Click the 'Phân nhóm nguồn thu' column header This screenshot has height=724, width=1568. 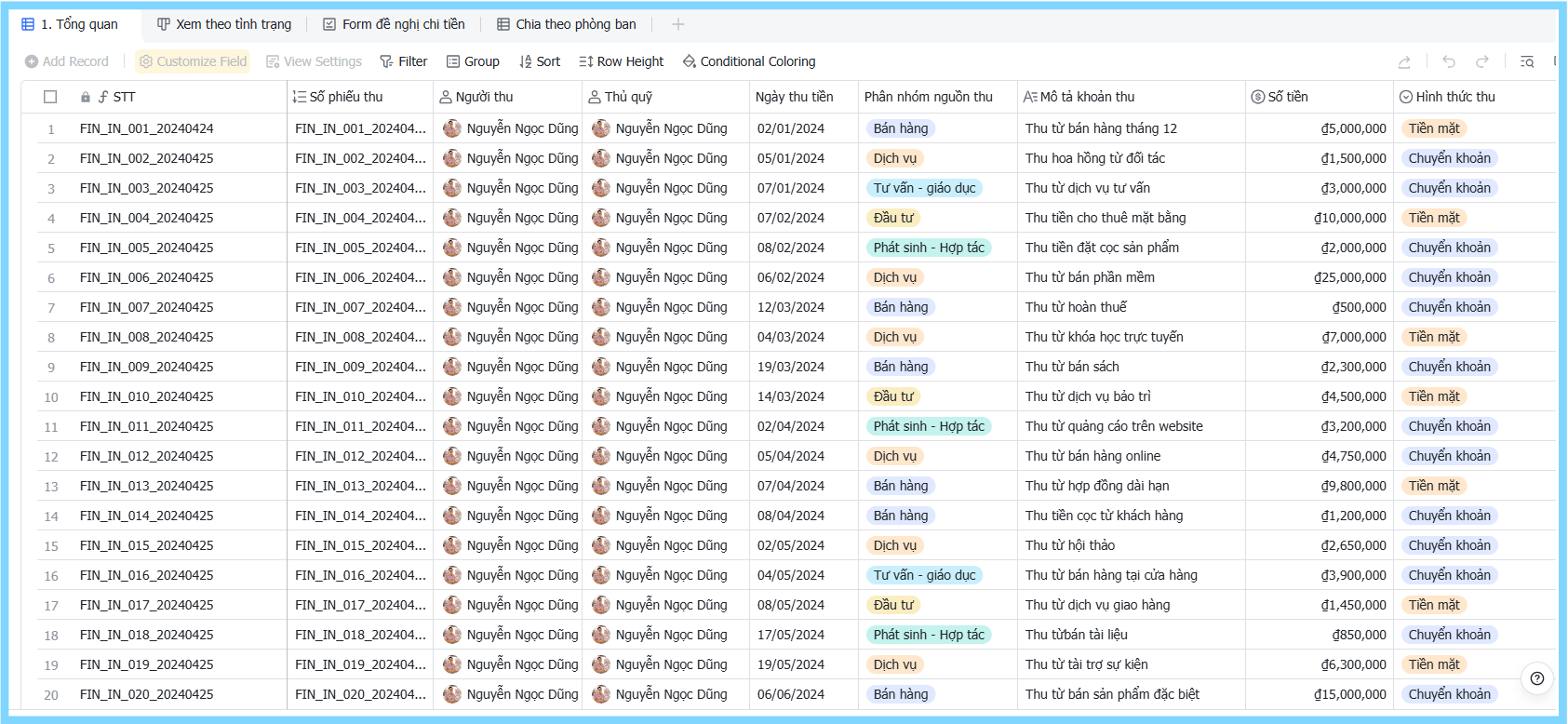(938, 97)
